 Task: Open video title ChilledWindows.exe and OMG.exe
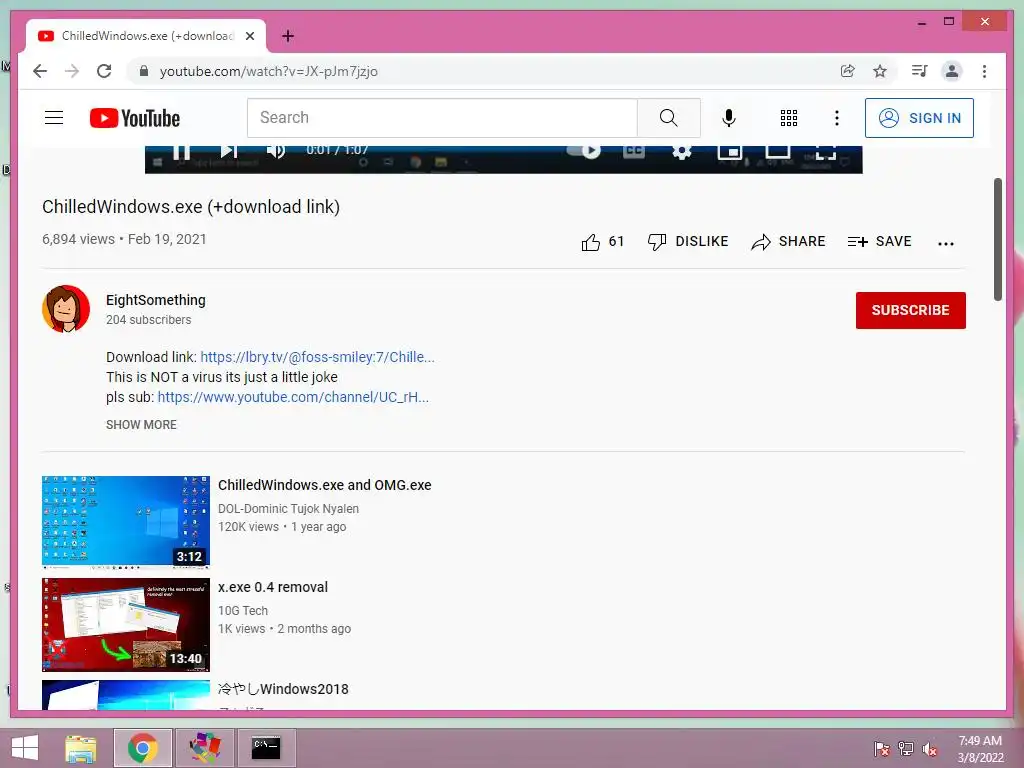point(325,485)
